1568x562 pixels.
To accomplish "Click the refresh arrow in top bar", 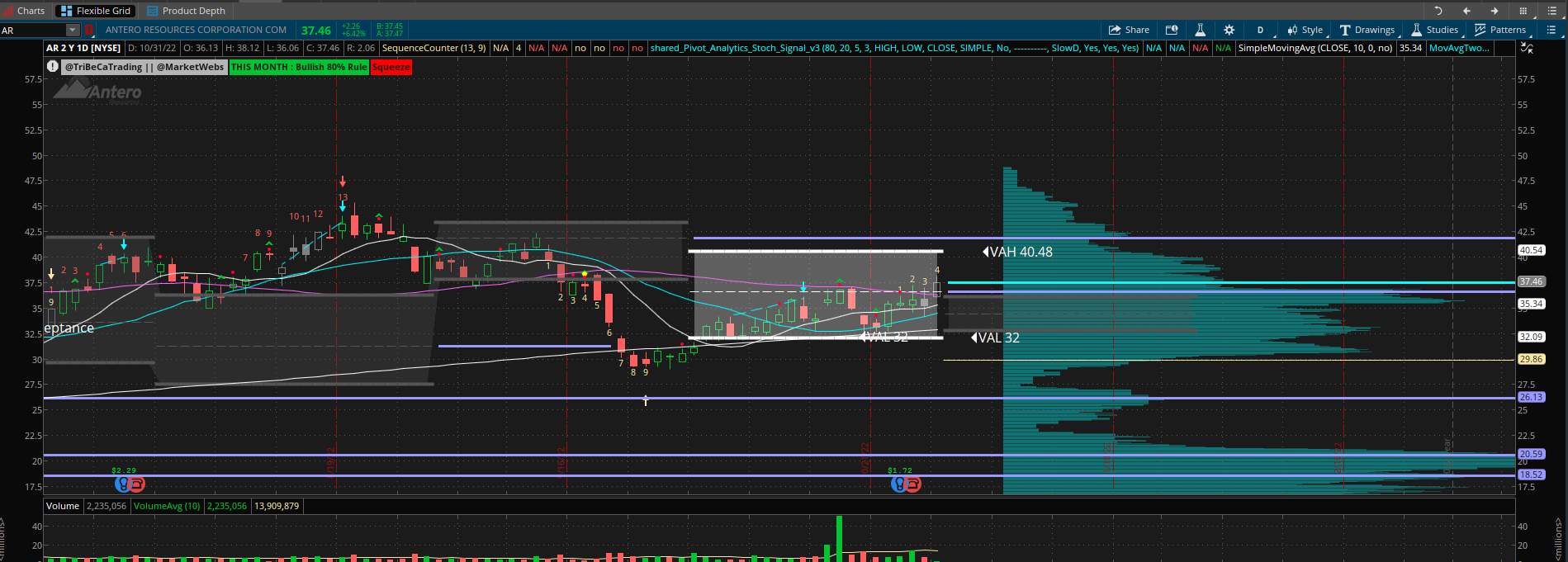I will [x=1438, y=11].
